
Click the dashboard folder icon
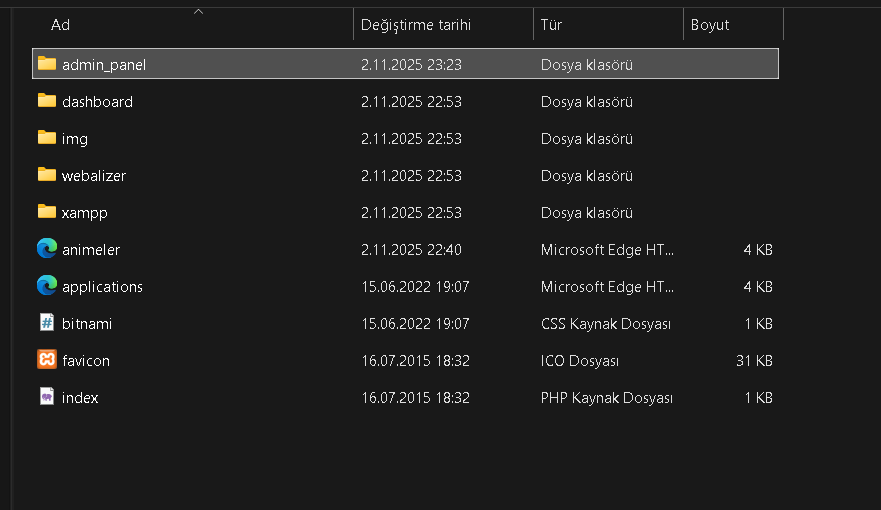pyautogui.click(x=47, y=101)
